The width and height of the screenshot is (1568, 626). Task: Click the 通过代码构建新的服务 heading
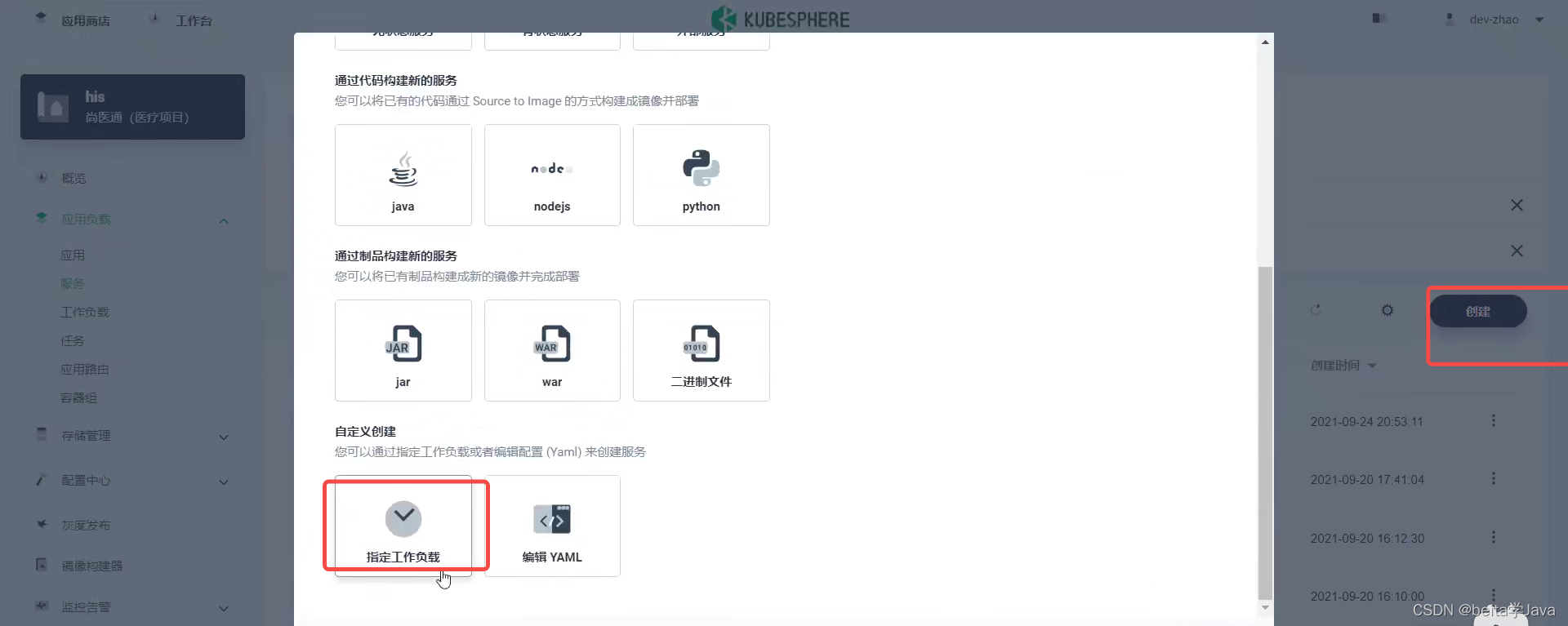(395, 81)
